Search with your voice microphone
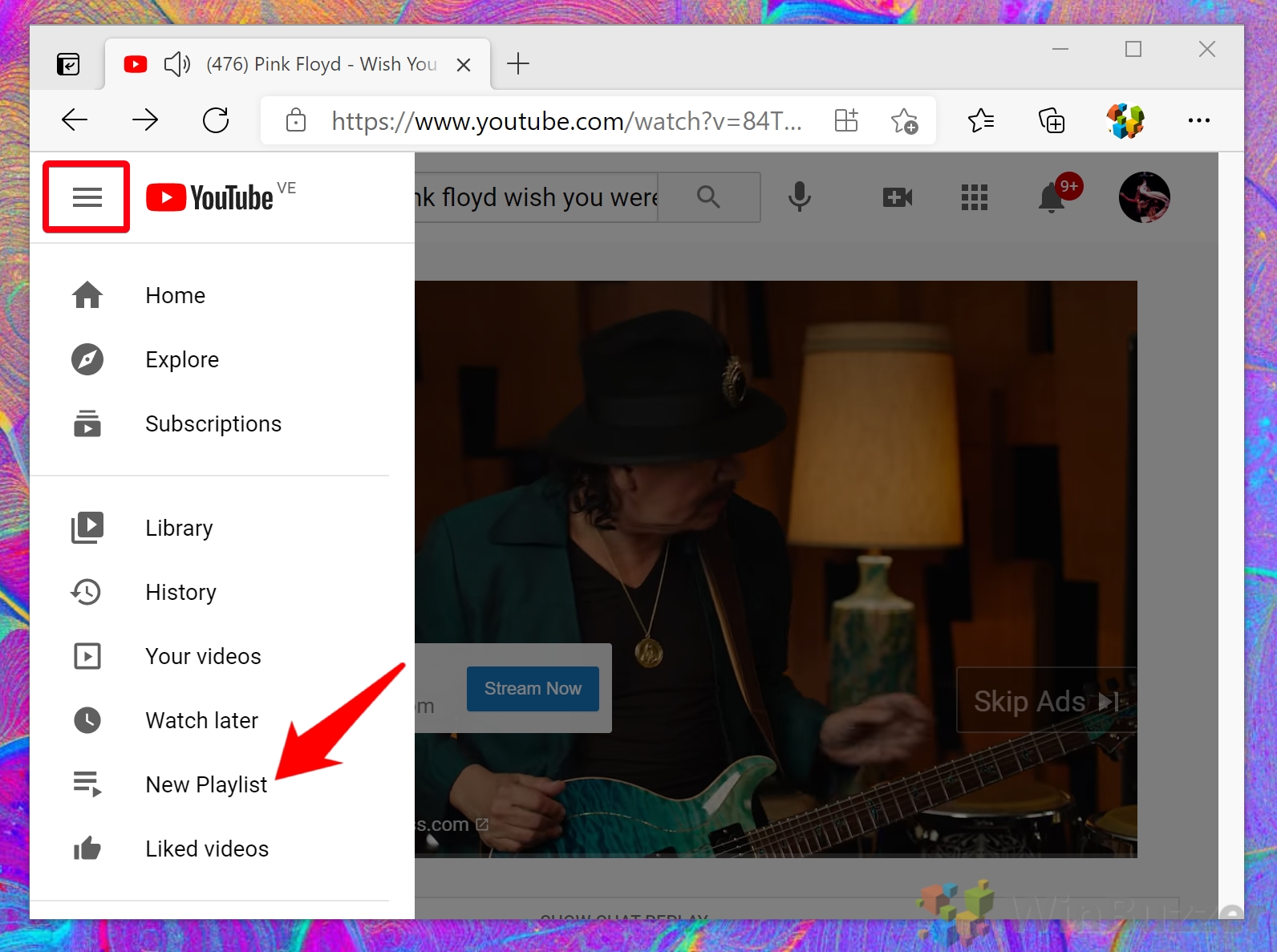 tap(800, 197)
